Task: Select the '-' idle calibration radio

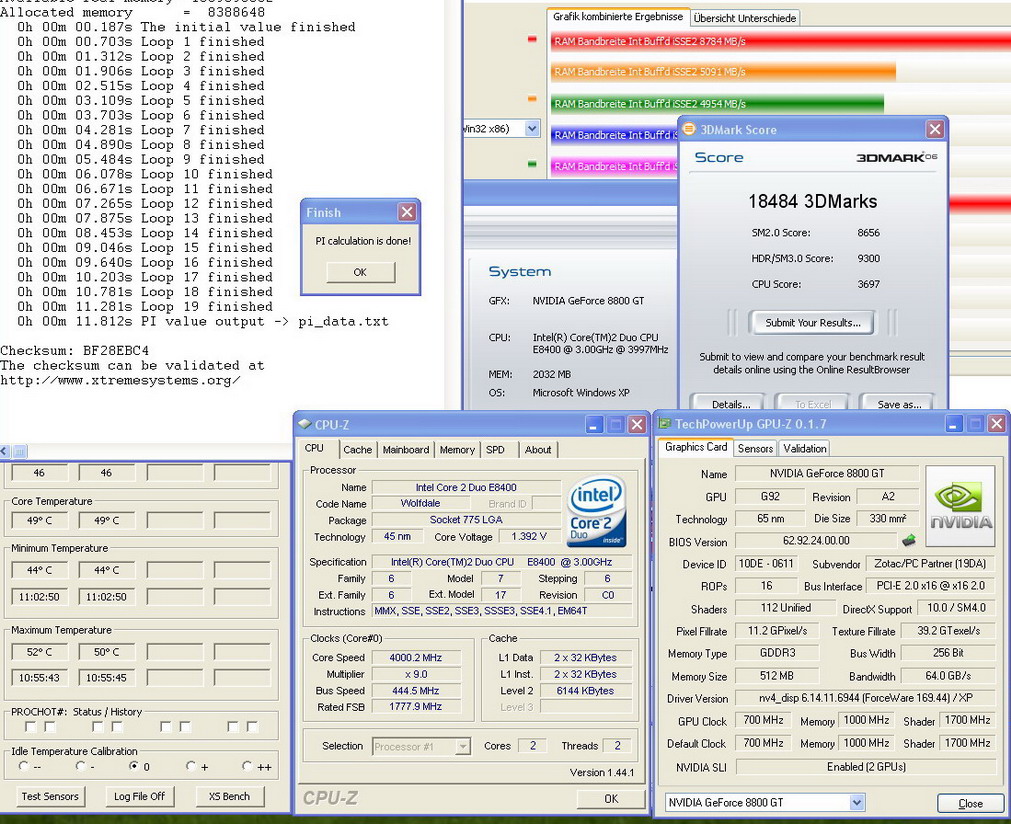Action: click(x=81, y=766)
